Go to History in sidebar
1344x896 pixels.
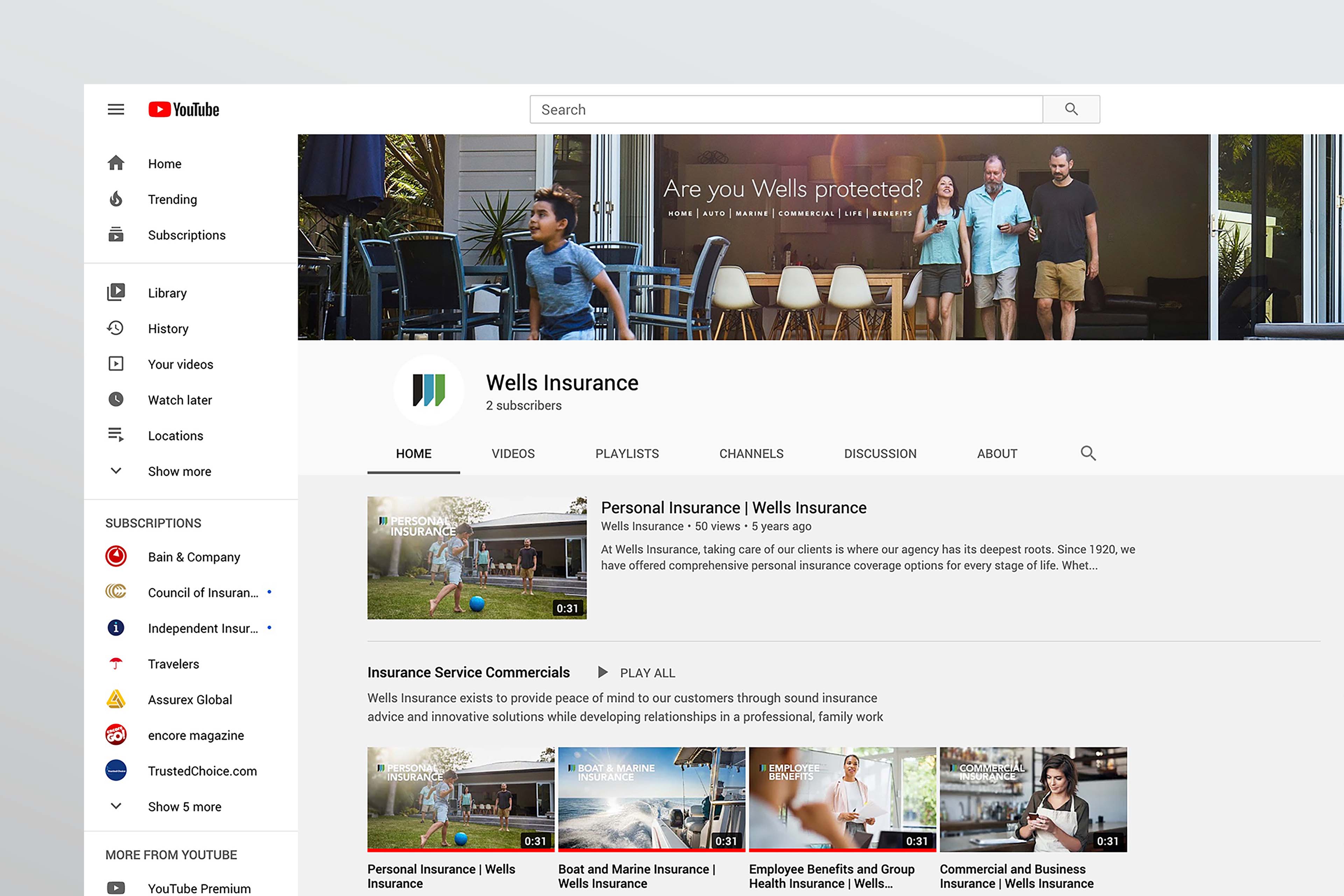(x=167, y=329)
